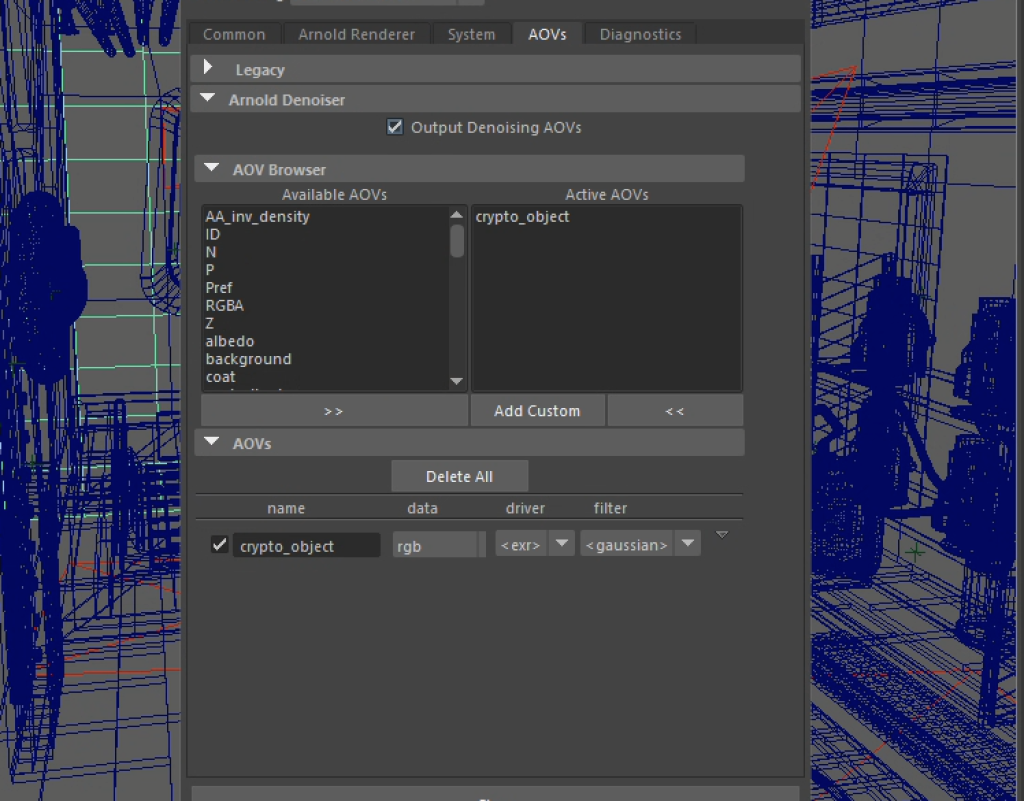Click the Add Custom button

(x=537, y=411)
